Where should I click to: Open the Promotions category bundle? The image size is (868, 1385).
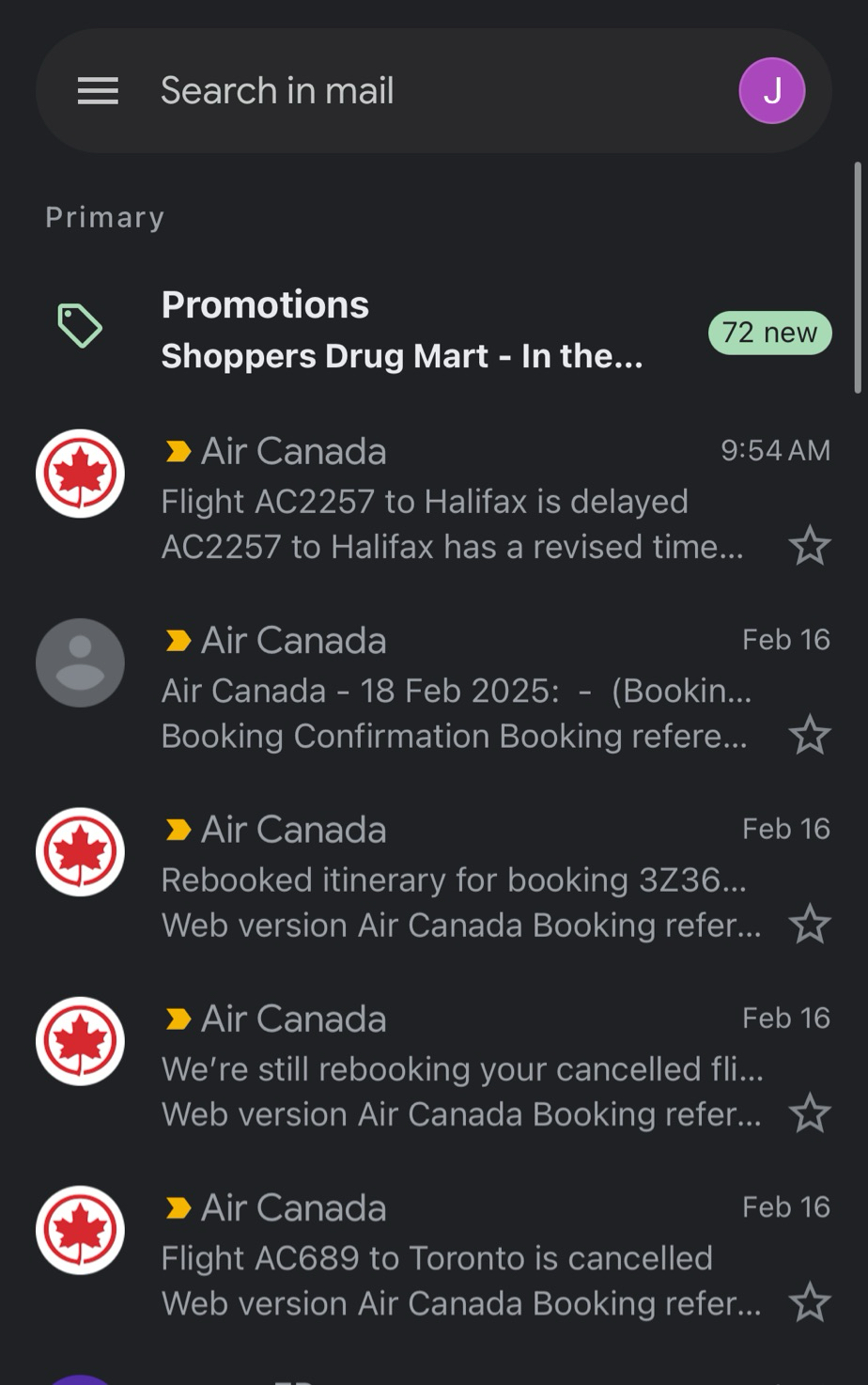coord(401,331)
